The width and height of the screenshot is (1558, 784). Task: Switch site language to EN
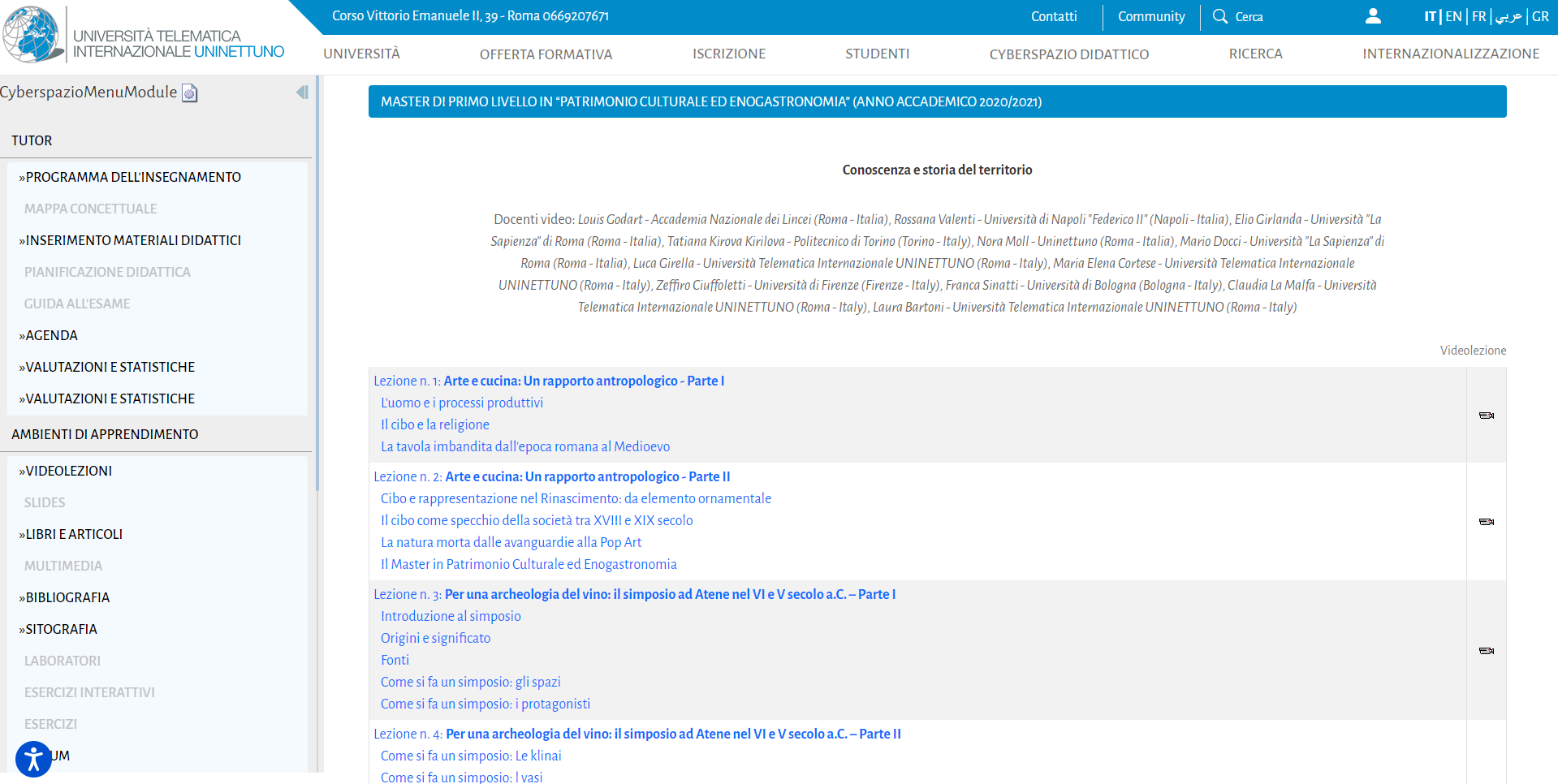pyautogui.click(x=1453, y=16)
